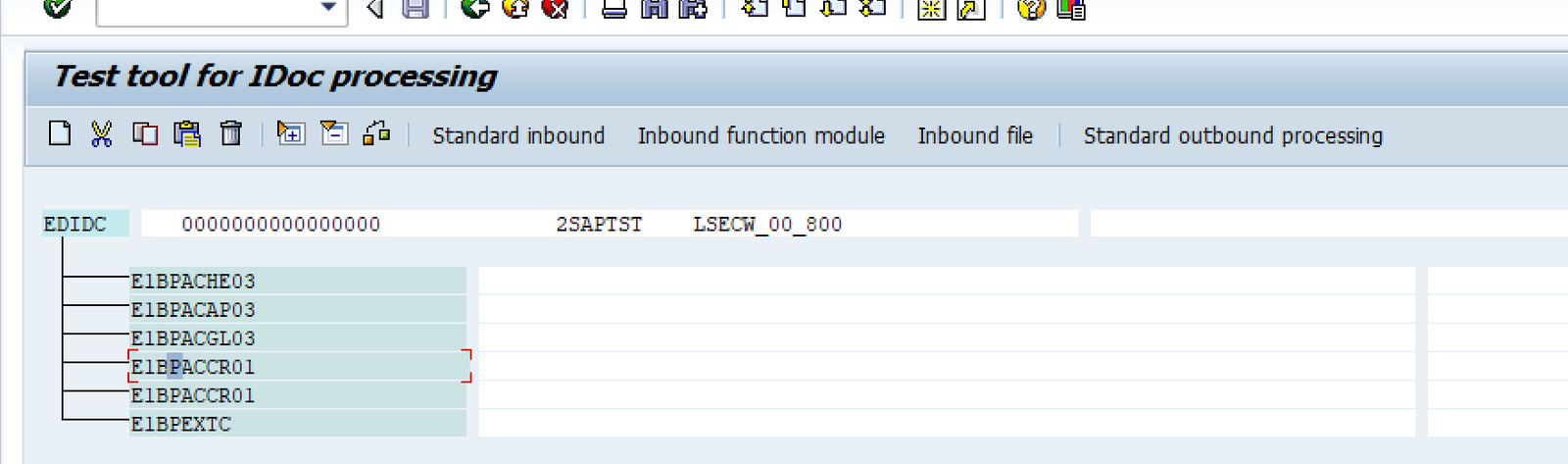Click the Standard inbound button
This screenshot has height=464, width=1568.
coord(518,135)
